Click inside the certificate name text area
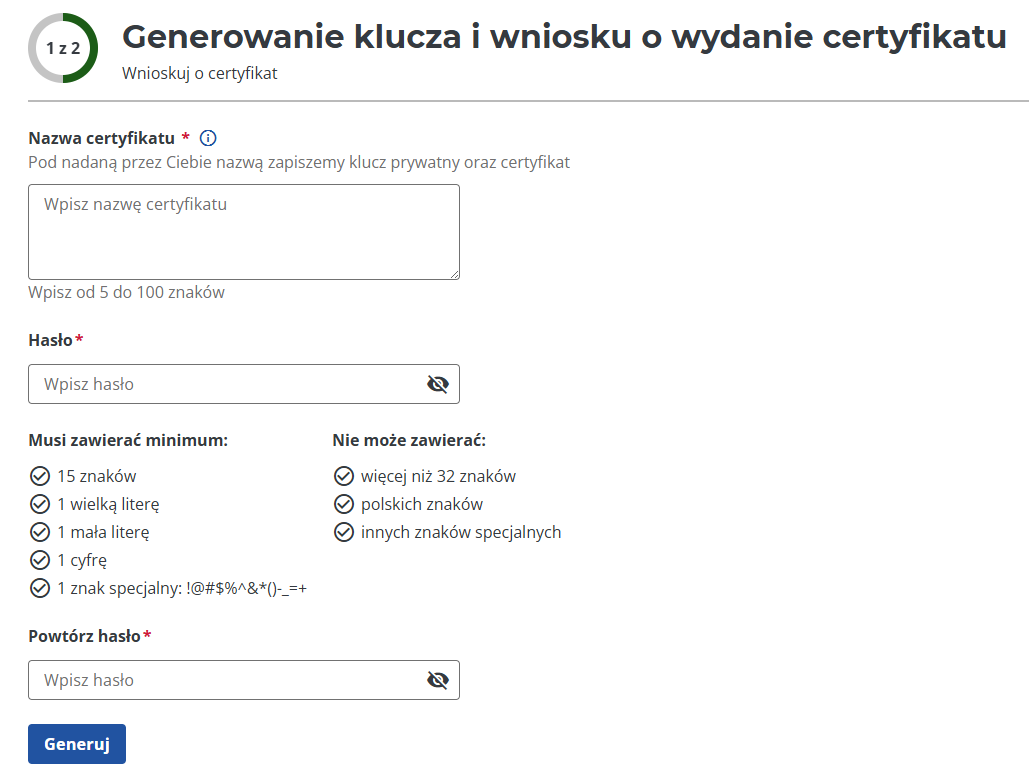The width and height of the screenshot is (1029, 775). coord(243,231)
